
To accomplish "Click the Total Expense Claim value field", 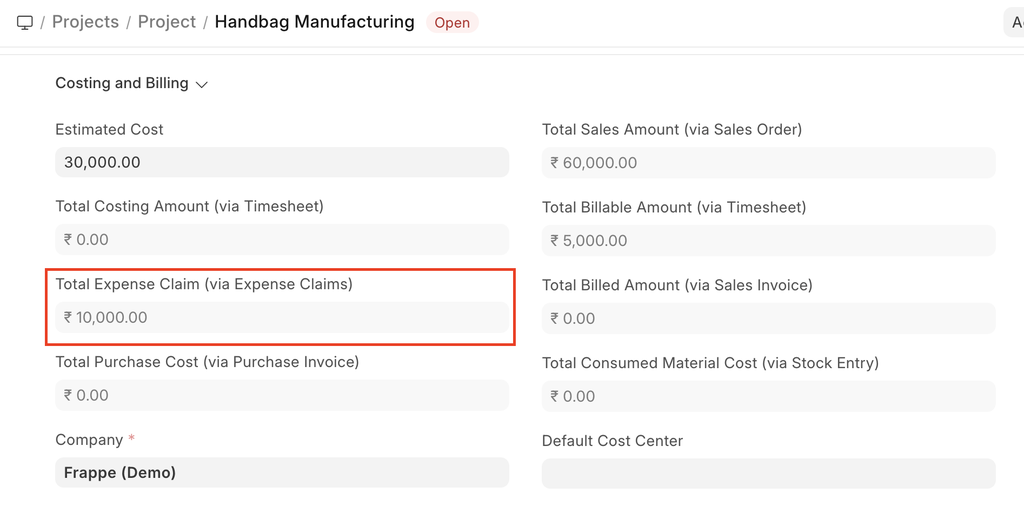I will [x=282, y=318].
